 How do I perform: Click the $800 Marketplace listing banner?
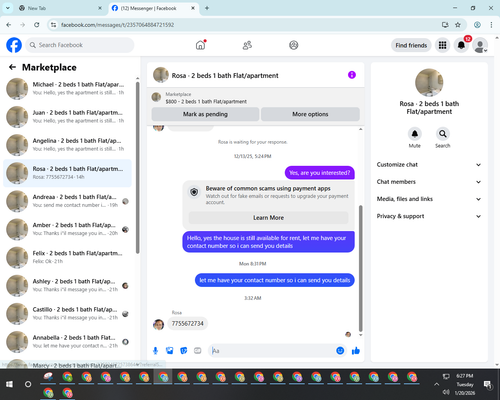tap(256, 98)
